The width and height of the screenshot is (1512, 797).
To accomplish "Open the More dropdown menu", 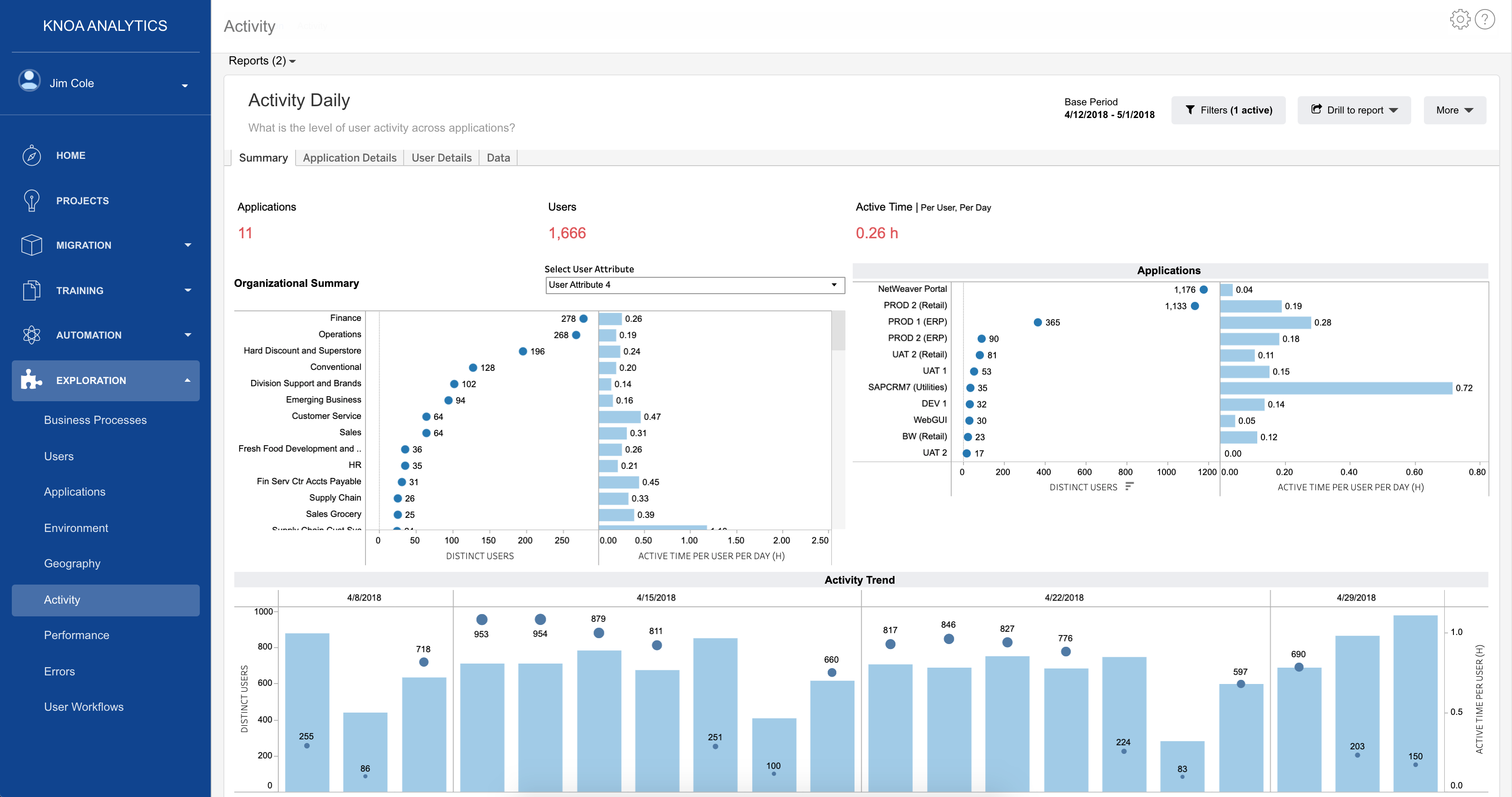I will click(x=1454, y=110).
